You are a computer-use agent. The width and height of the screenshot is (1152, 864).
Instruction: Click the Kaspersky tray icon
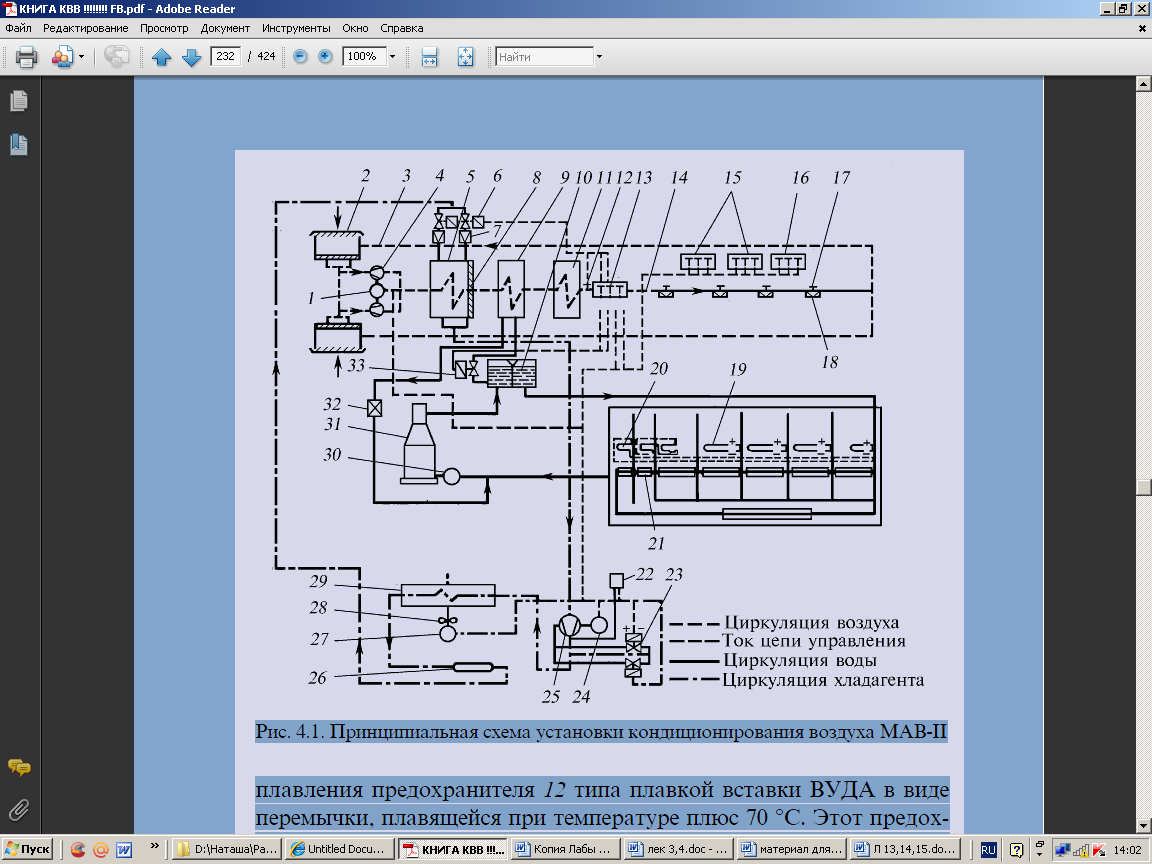tap(1099, 850)
